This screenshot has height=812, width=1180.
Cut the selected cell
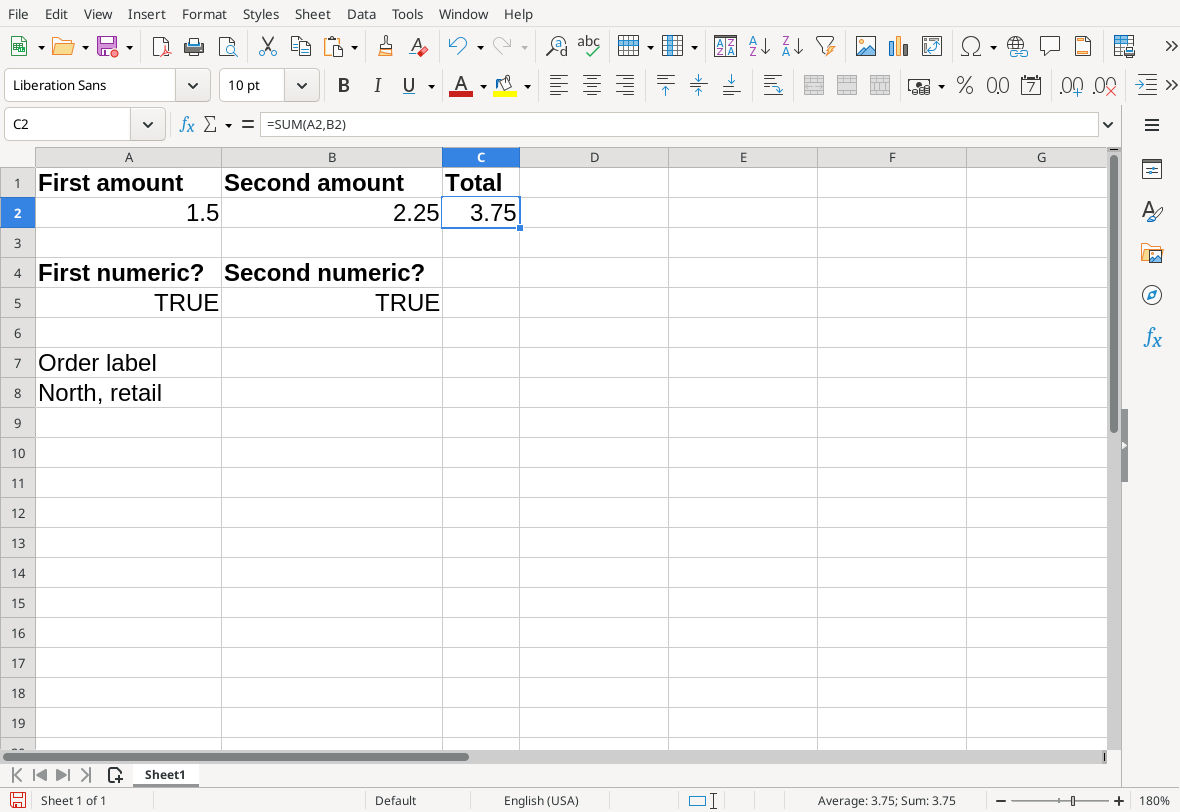267,47
